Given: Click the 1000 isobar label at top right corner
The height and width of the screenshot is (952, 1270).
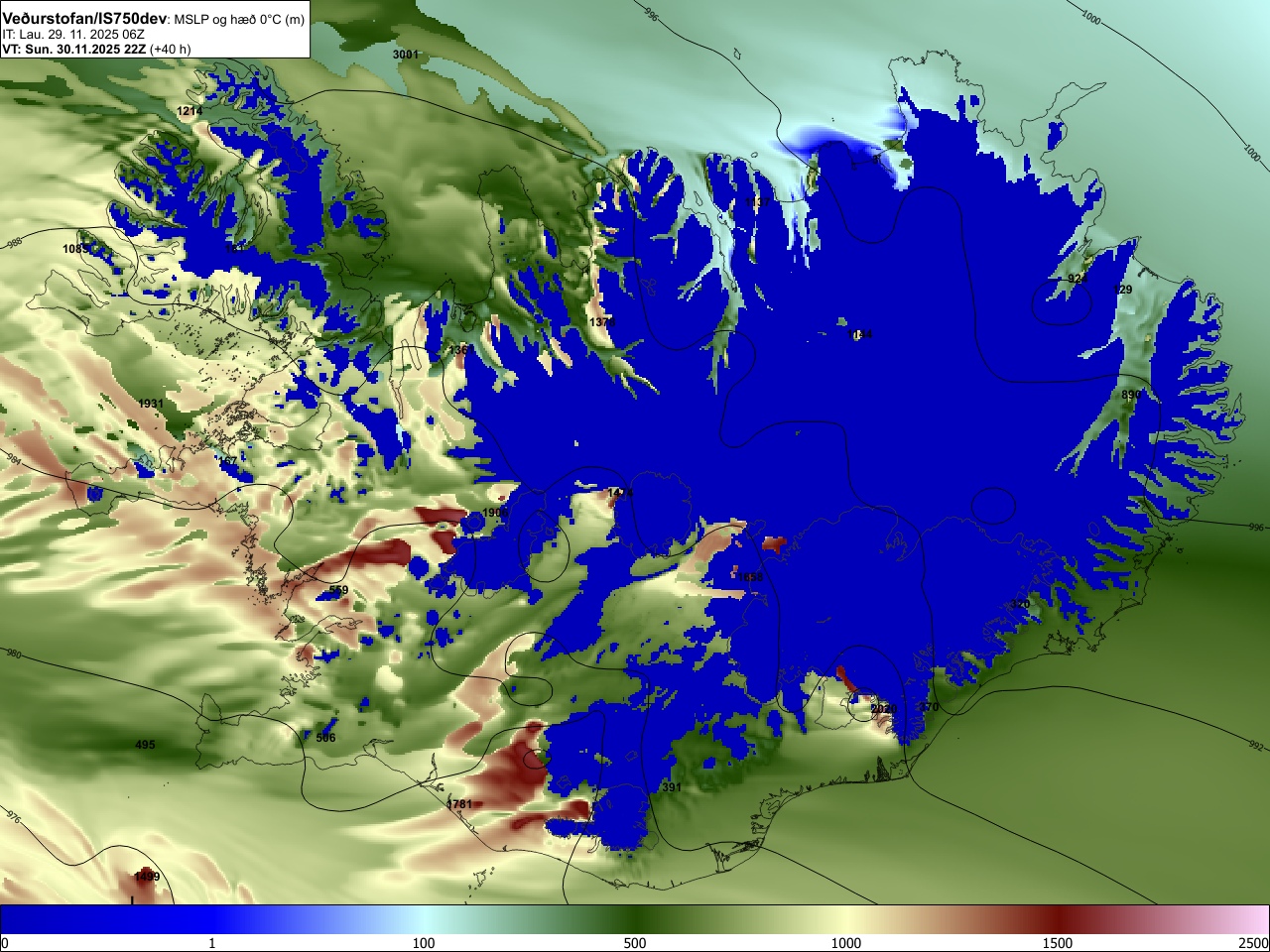Looking at the screenshot, I should (x=1091, y=17).
